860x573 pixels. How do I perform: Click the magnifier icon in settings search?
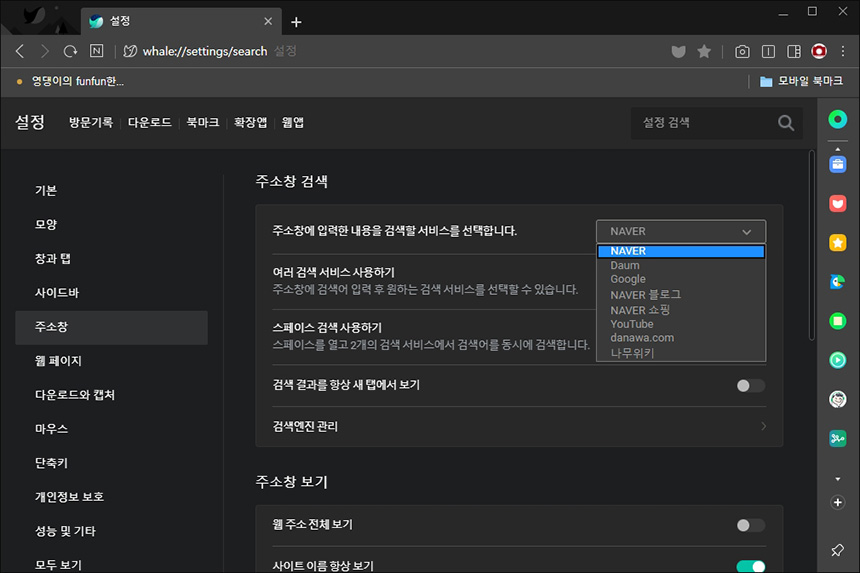785,123
